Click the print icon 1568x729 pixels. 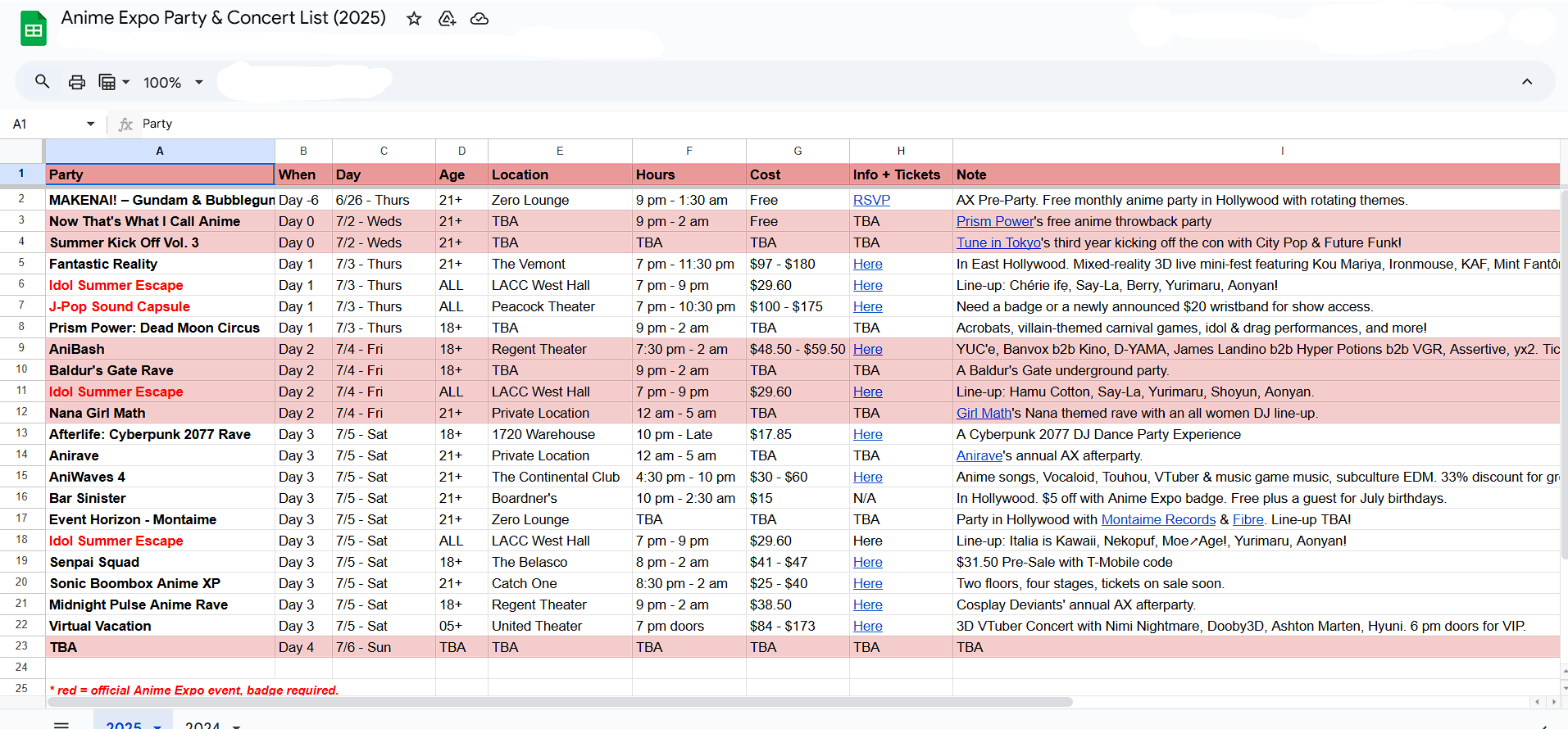click(x=77, y=82)
